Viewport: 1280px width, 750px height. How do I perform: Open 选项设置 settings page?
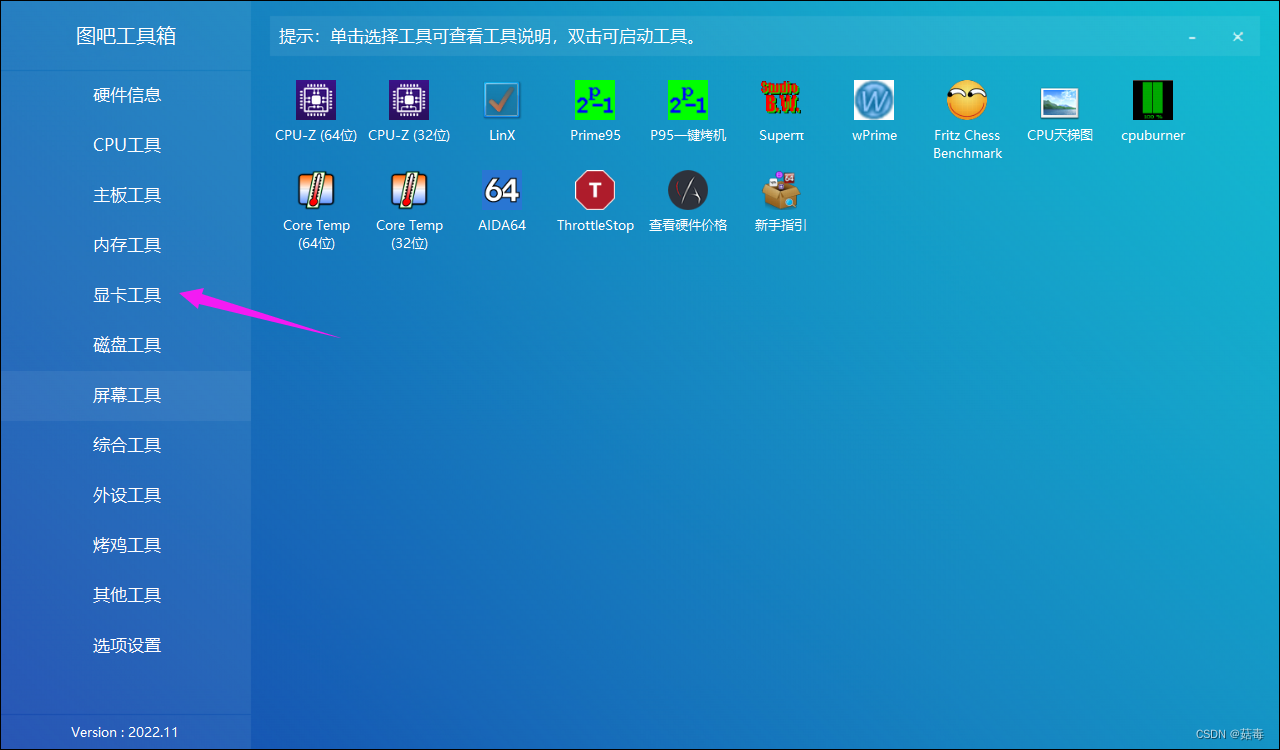click(126, 646)
